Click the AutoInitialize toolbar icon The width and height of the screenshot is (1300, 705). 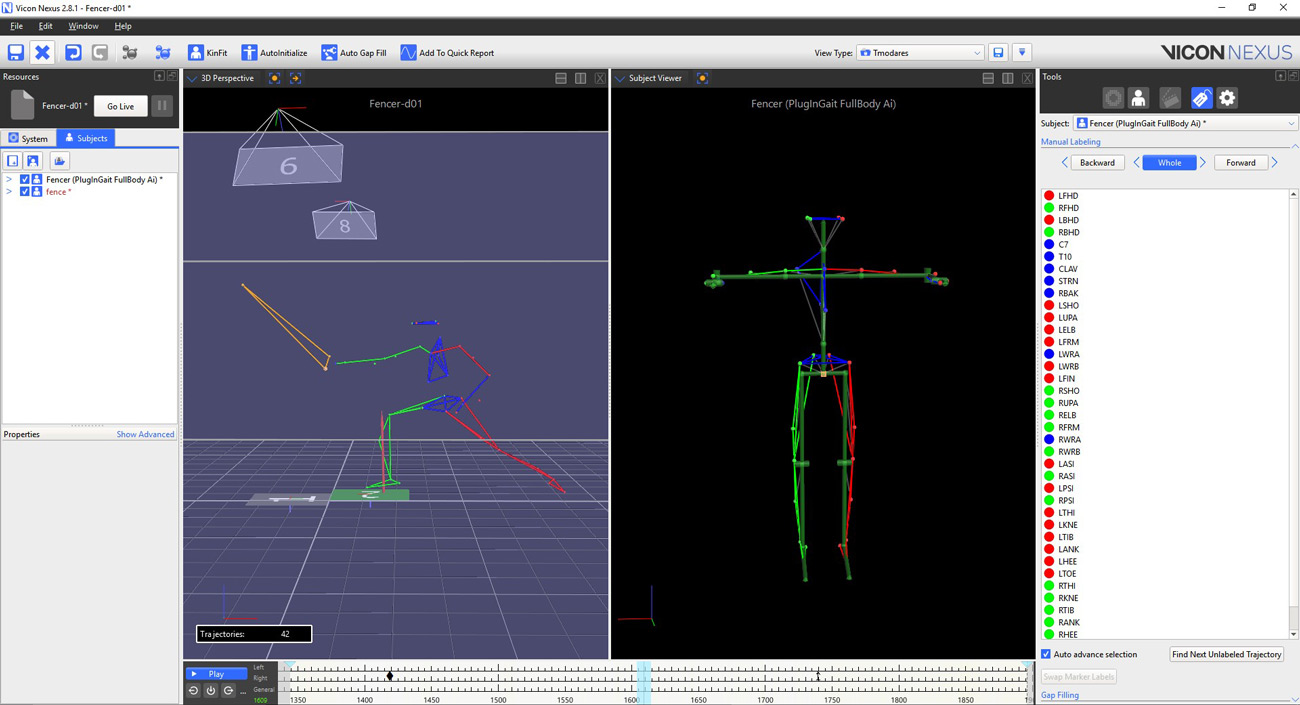(x=249, y=53)
